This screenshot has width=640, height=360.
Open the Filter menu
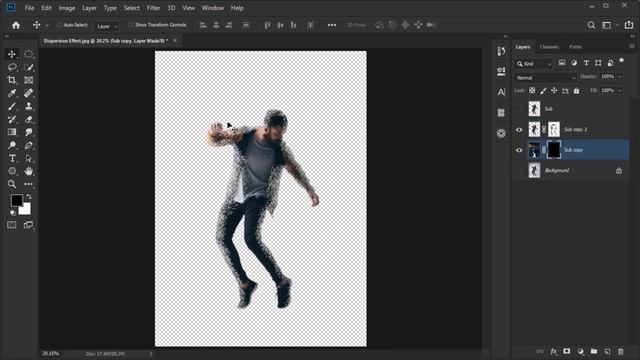coord(153,8)
